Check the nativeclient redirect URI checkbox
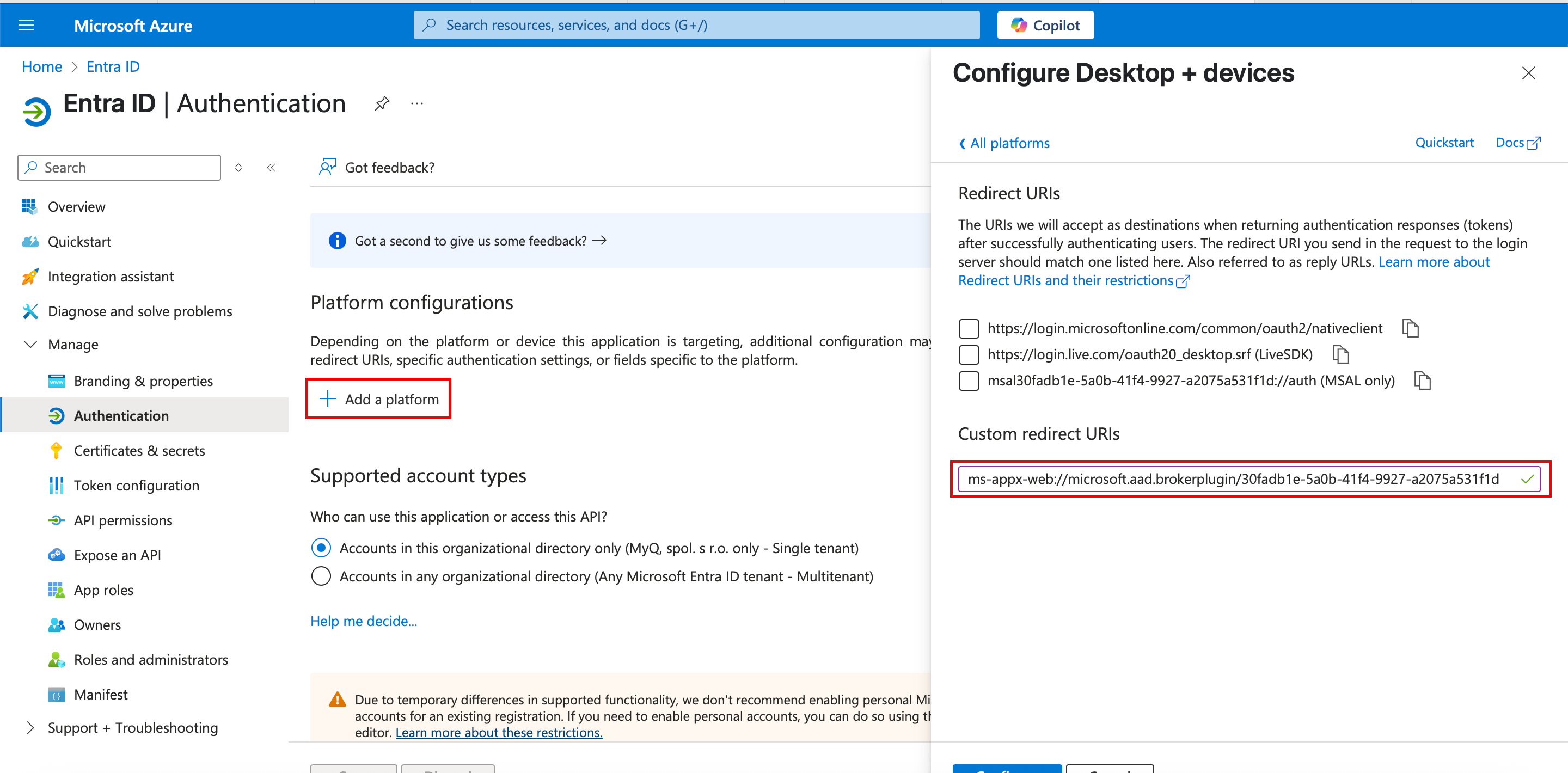The width and height of the screenshot is (1568, 773). coord(969,328)
